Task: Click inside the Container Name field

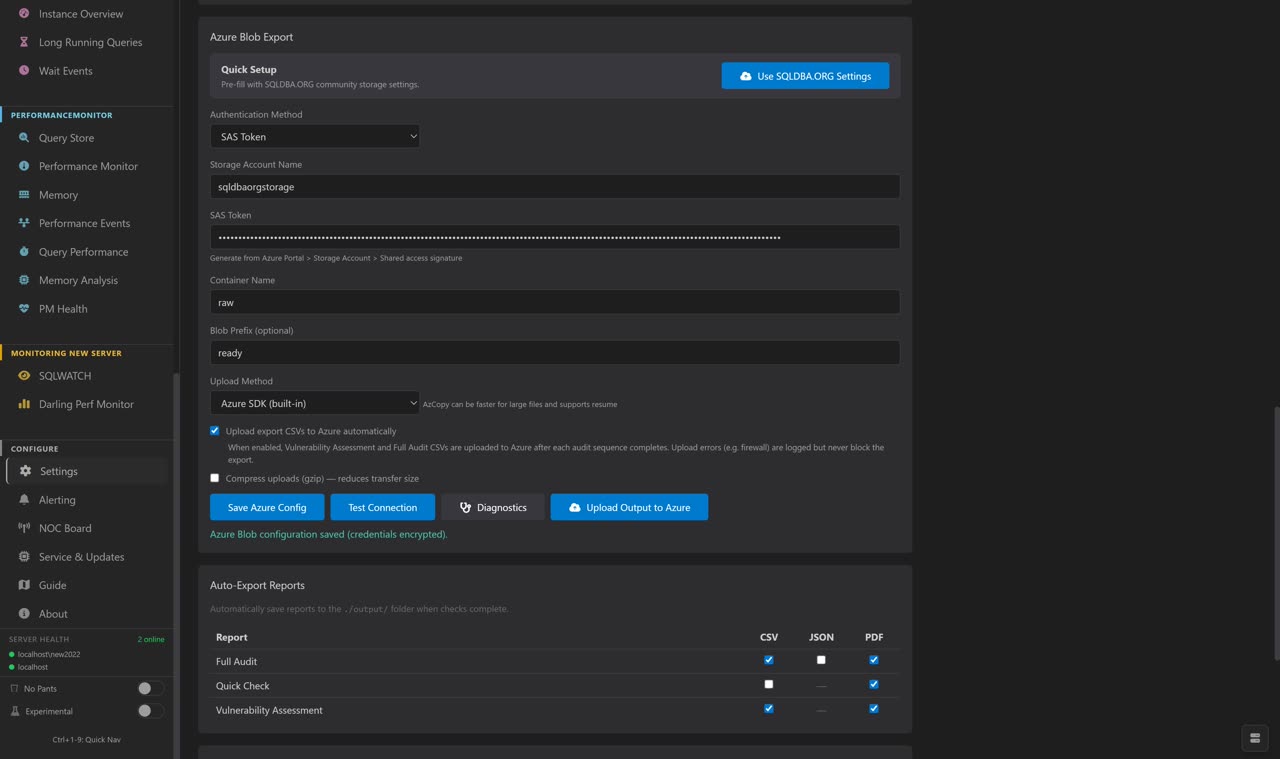Action: pyautogui.click(x=554, y=302)
